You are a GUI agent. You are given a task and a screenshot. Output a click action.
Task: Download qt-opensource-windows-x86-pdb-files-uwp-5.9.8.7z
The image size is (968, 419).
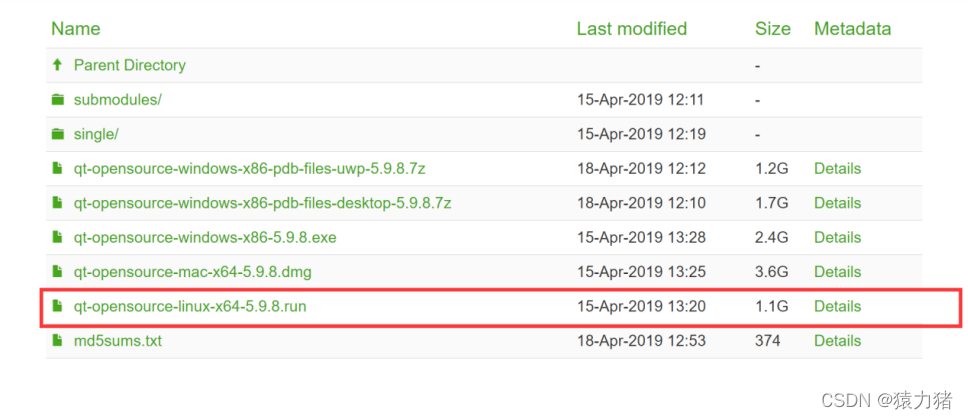249,168
